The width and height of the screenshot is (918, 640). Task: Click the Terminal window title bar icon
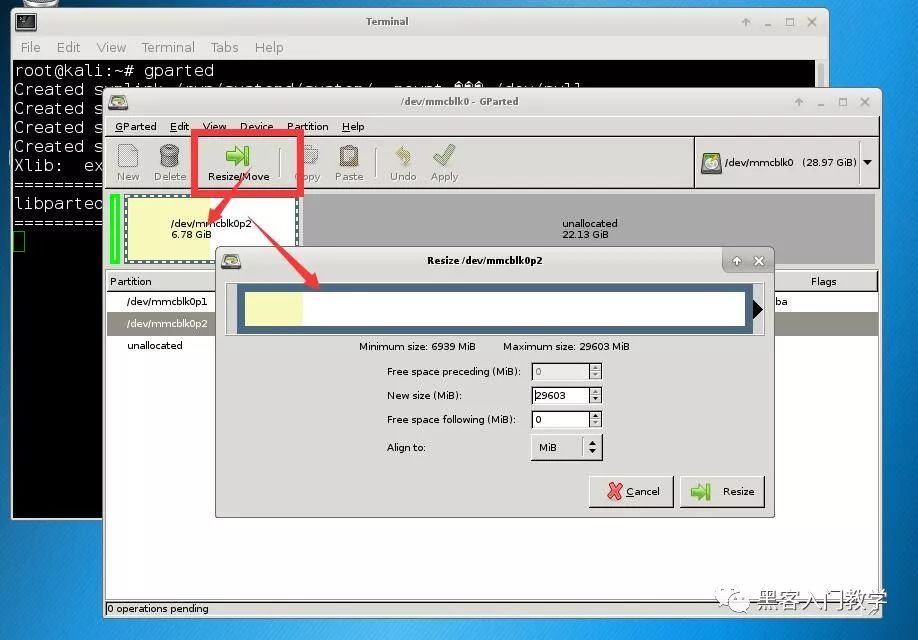(x=26, y=22)
